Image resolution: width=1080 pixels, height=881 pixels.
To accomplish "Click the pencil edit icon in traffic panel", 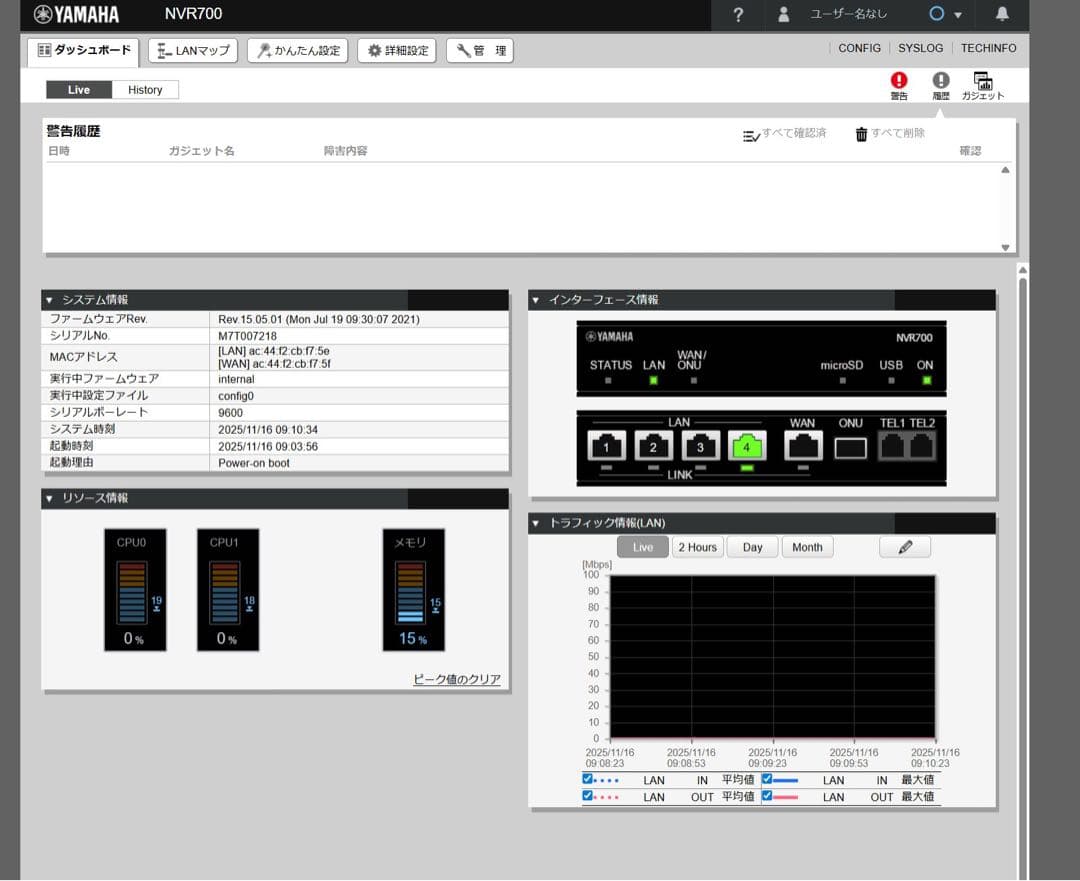I will click(x=905, y=547).
